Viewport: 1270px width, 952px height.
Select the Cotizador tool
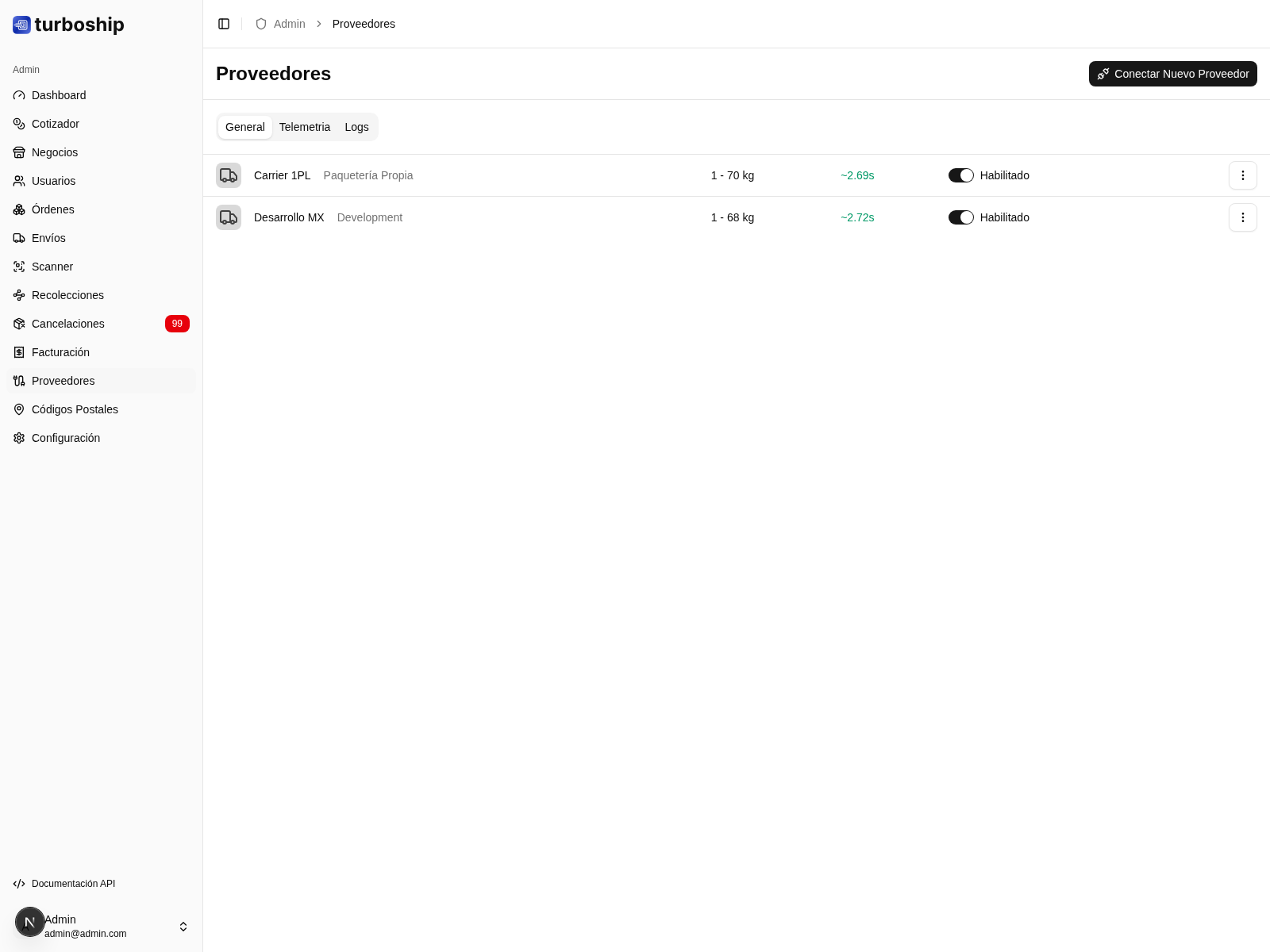coord(55,124)
